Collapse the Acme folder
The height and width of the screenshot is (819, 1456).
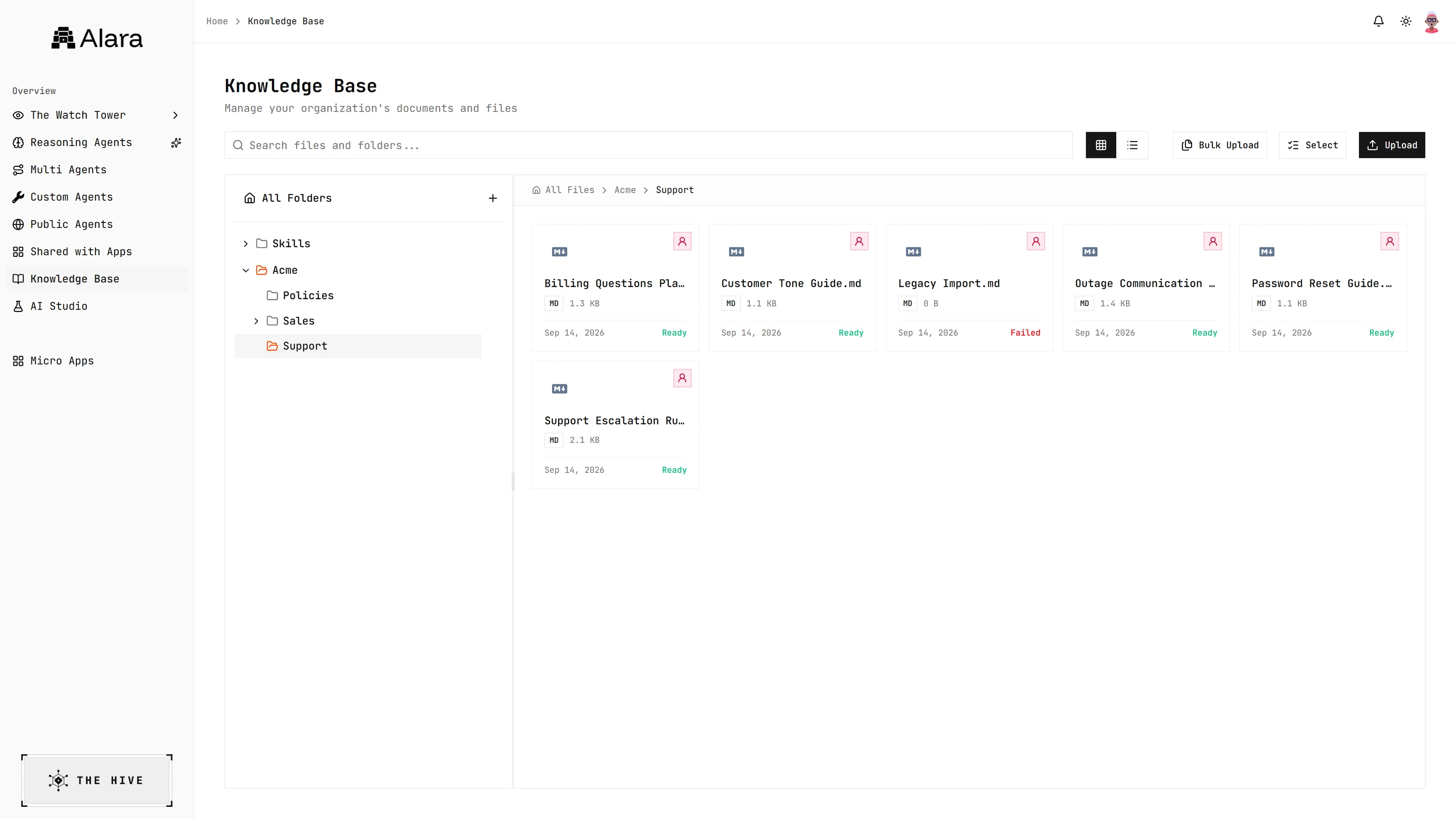245,270
